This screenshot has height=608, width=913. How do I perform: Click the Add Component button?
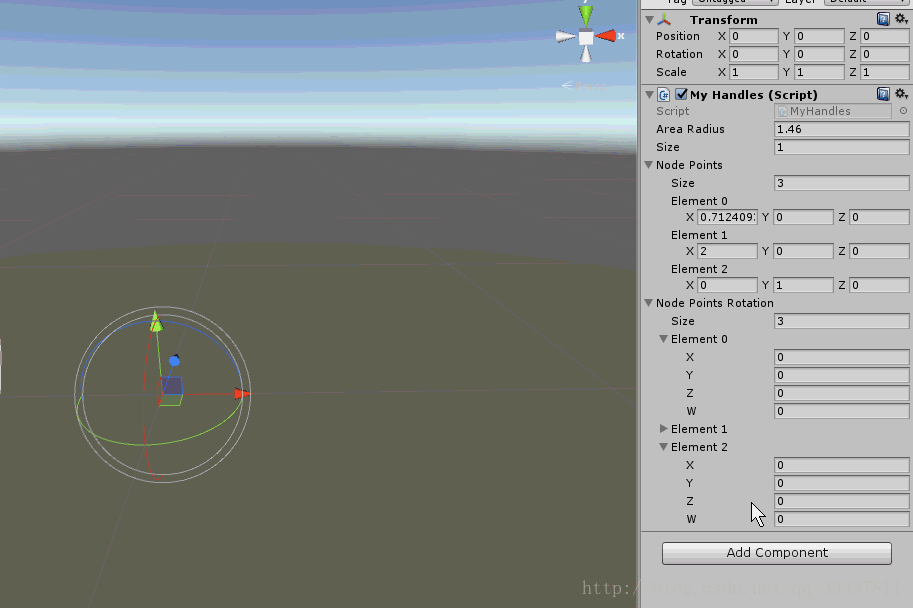point(776,552)
